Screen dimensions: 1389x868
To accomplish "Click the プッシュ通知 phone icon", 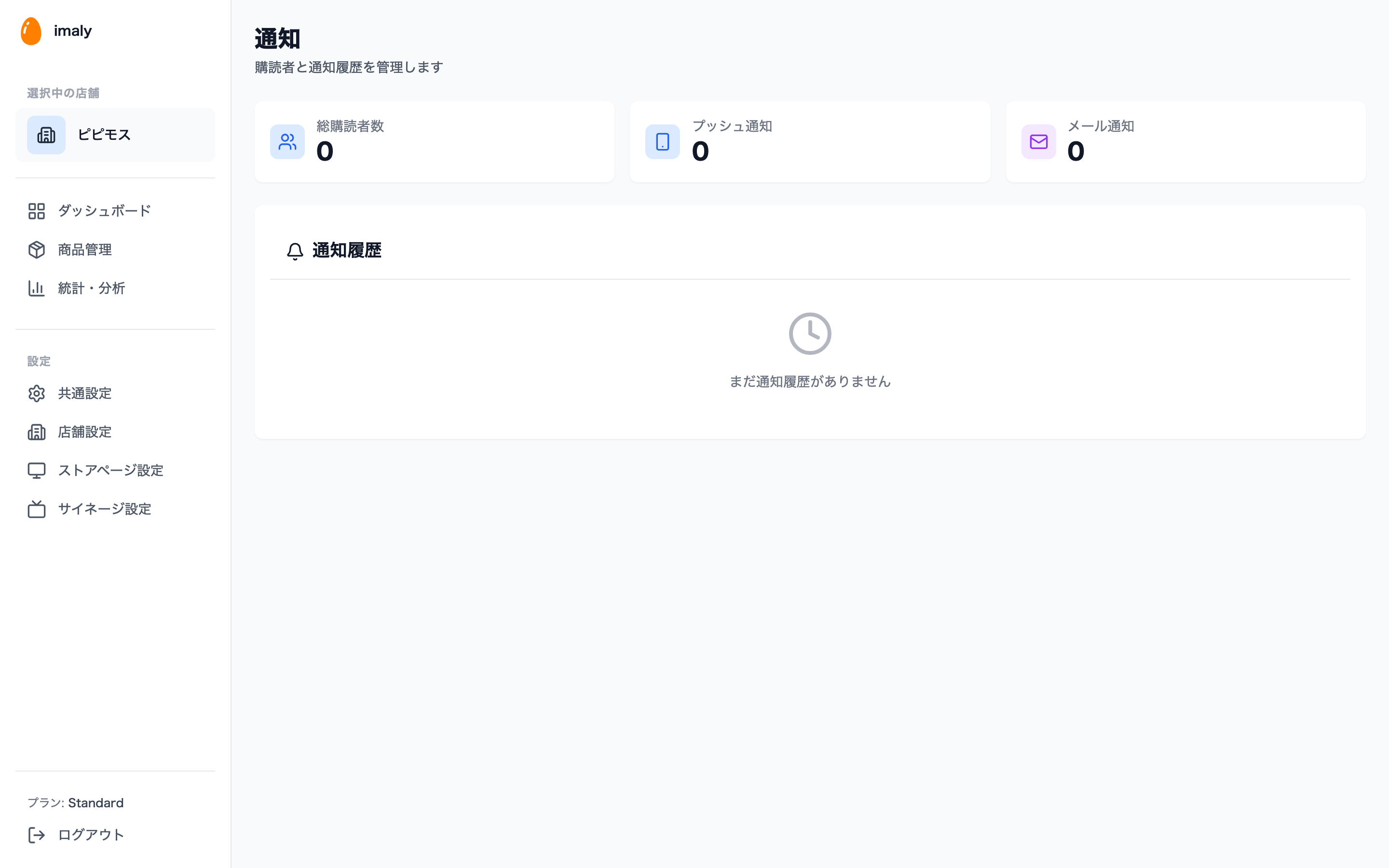I will (x=662, y=142).
